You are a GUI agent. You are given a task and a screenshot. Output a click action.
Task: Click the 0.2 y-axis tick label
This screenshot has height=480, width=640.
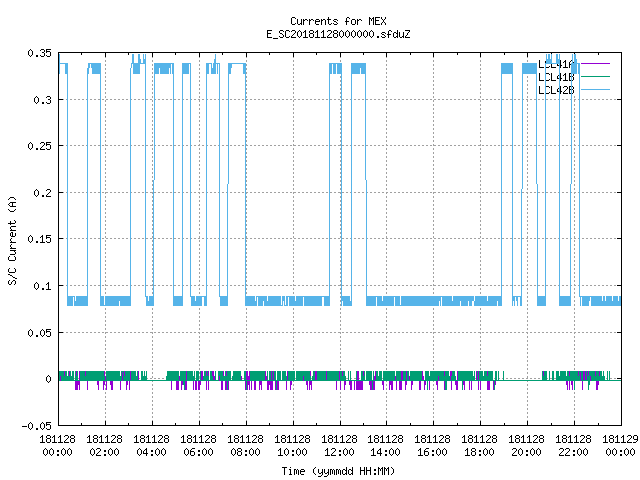point(42,193)
